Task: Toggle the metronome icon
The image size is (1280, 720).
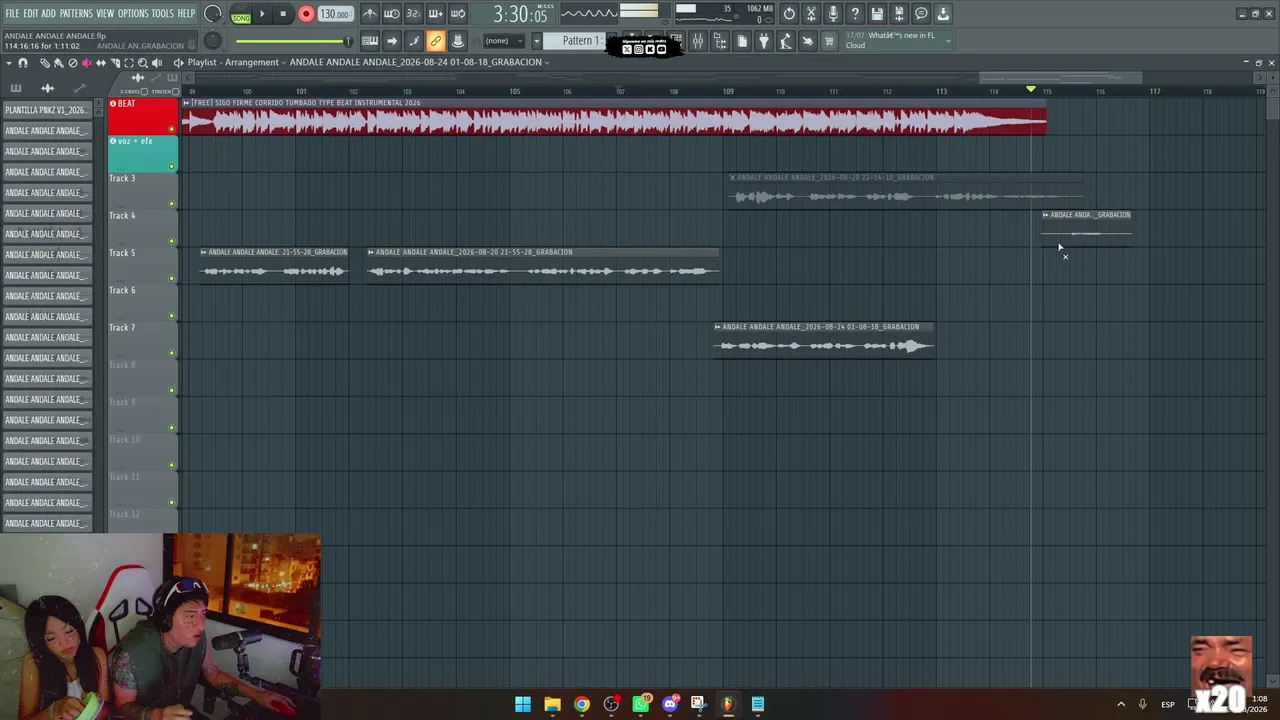Action: tap(370, 14)
